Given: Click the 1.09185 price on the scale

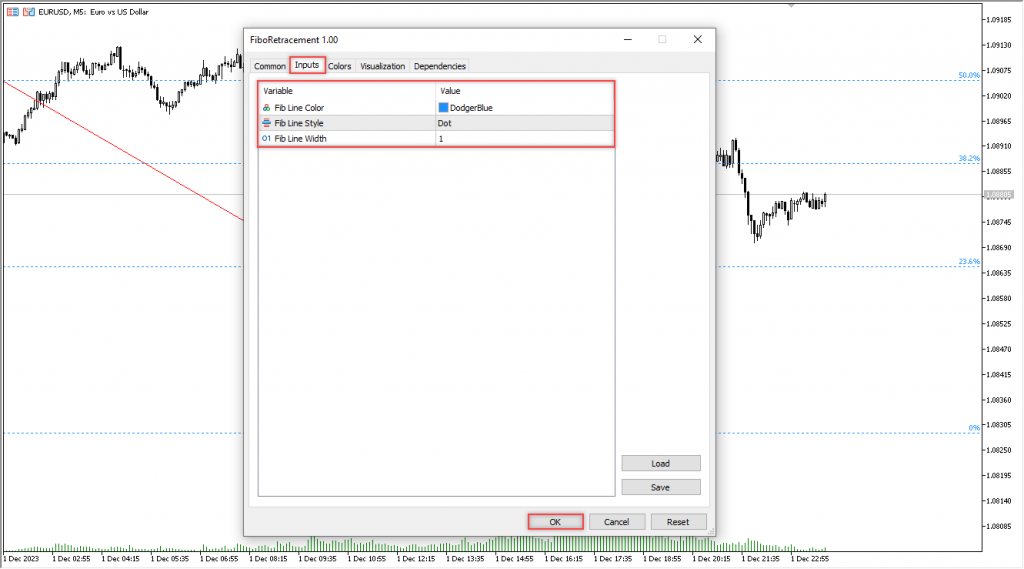Looking at the screenshot, I should 999,20.
